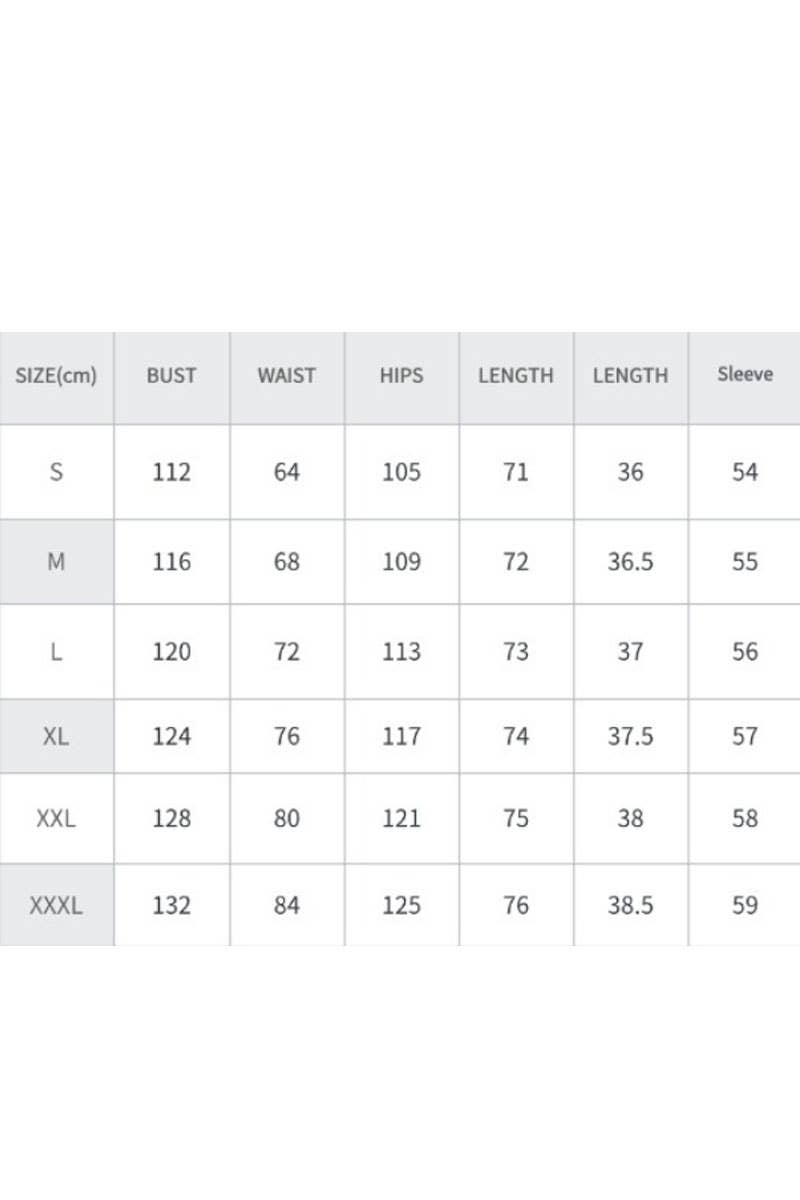Select the HIPS column header
The width and height of the screenshot is (800, 1200).
pyautogui.click(x=401, y=376)
